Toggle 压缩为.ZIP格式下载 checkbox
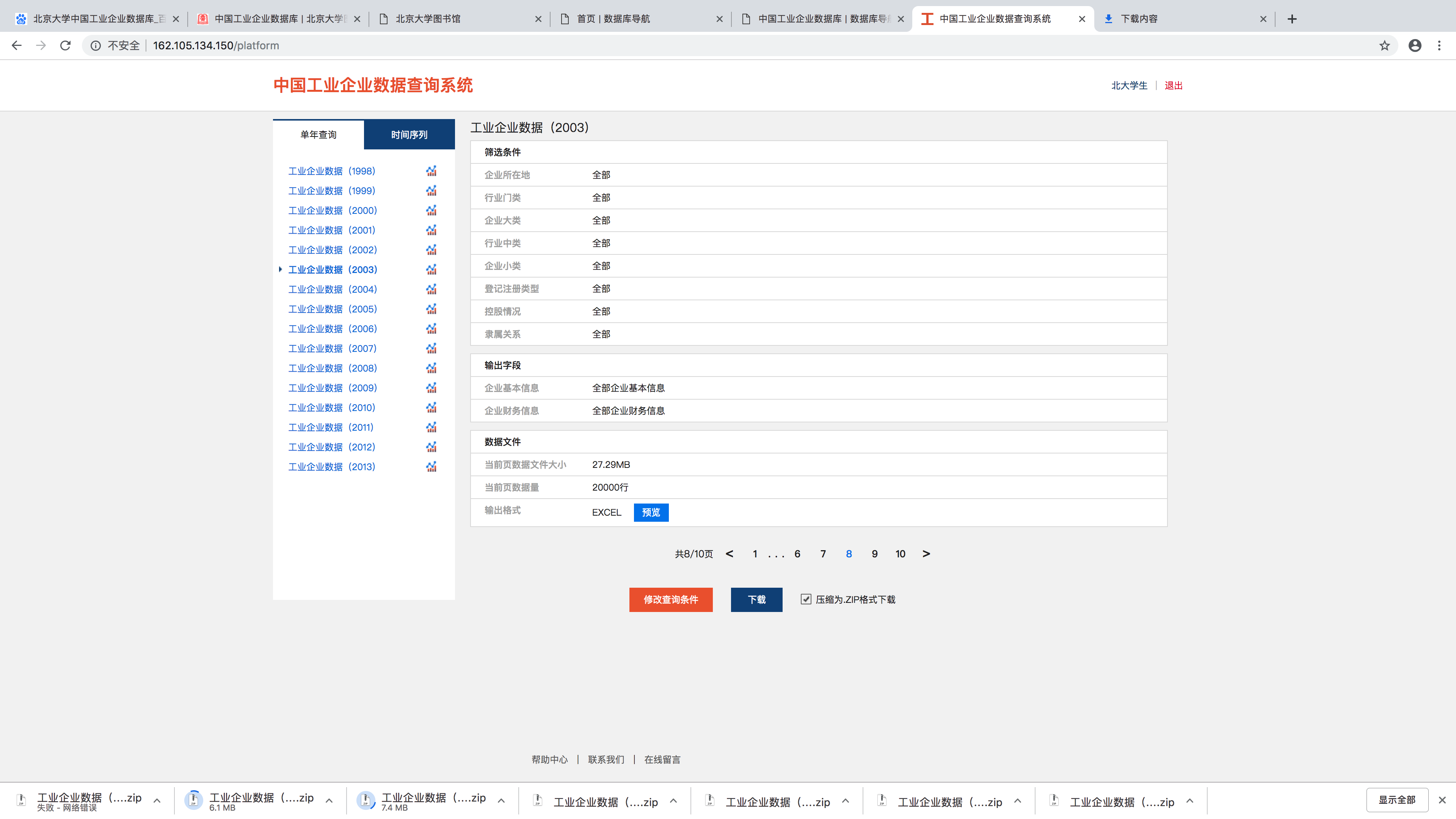This screenshot has width=1456, height=819. click(806, 599)
